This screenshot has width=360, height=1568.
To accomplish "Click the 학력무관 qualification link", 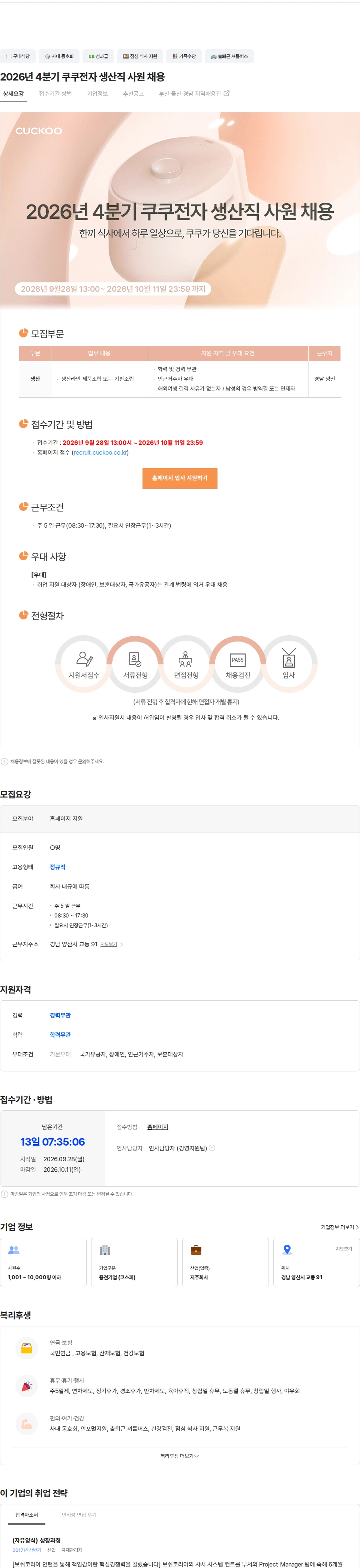I will point(60,1035).
